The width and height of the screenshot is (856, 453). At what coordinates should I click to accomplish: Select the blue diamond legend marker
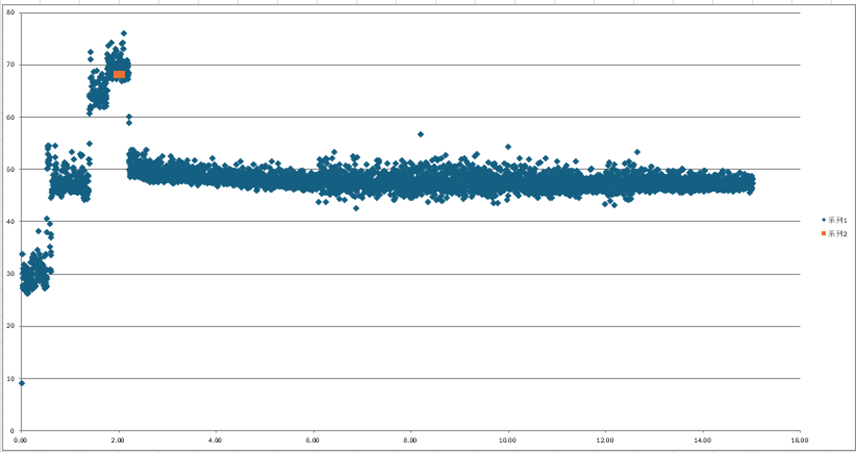pos(823,220)
